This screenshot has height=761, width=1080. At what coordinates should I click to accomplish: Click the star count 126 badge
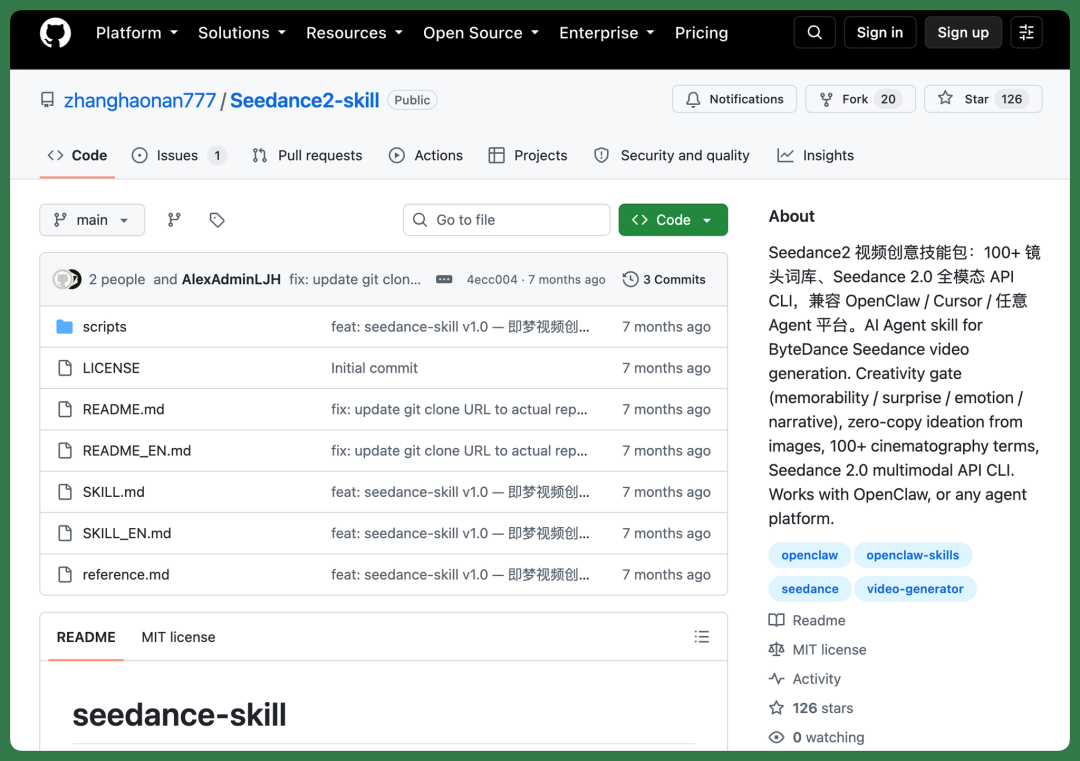point(1011,99)
